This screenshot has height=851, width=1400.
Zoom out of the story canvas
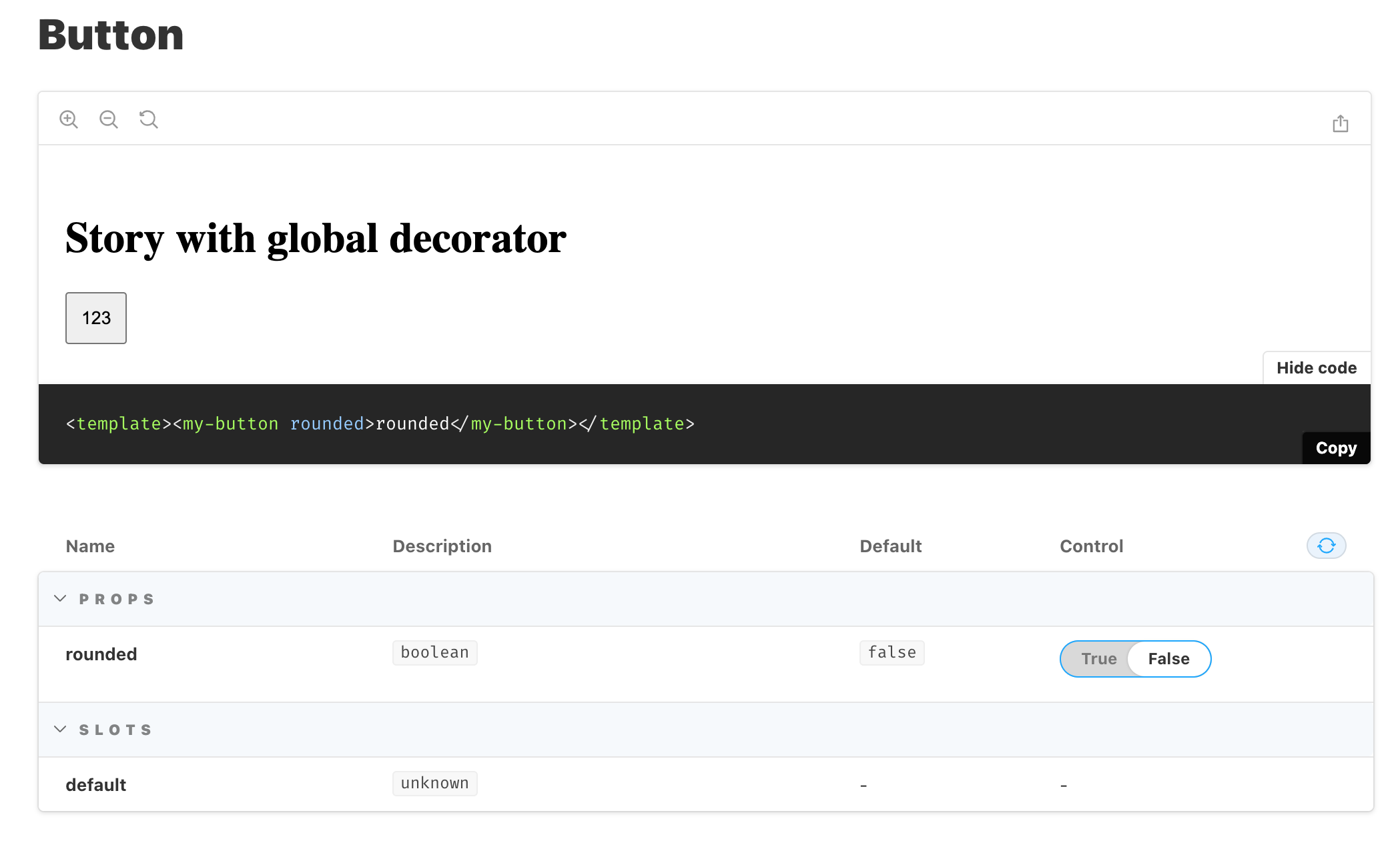109,119
